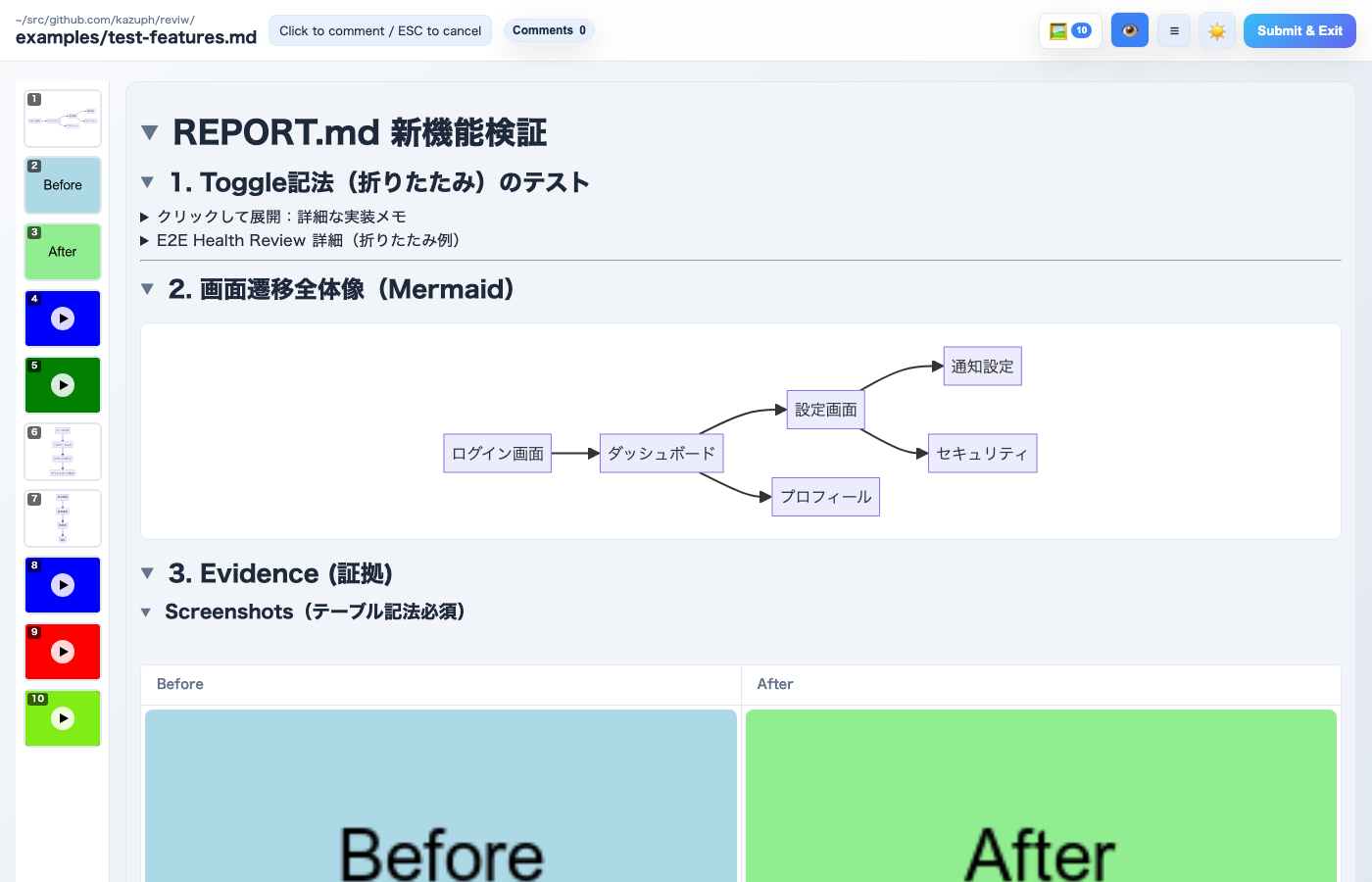
Task: Click the play icon on blue thumbnail 8
Action: tap(62, 585)
